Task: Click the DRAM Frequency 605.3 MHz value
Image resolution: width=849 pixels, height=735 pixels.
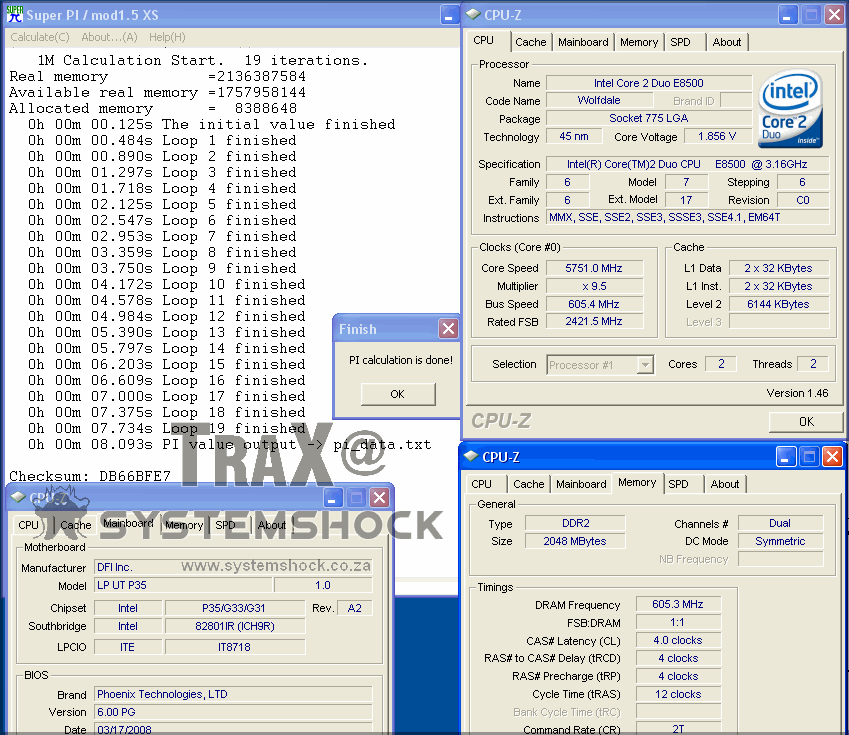Action: tap(678, 604)
